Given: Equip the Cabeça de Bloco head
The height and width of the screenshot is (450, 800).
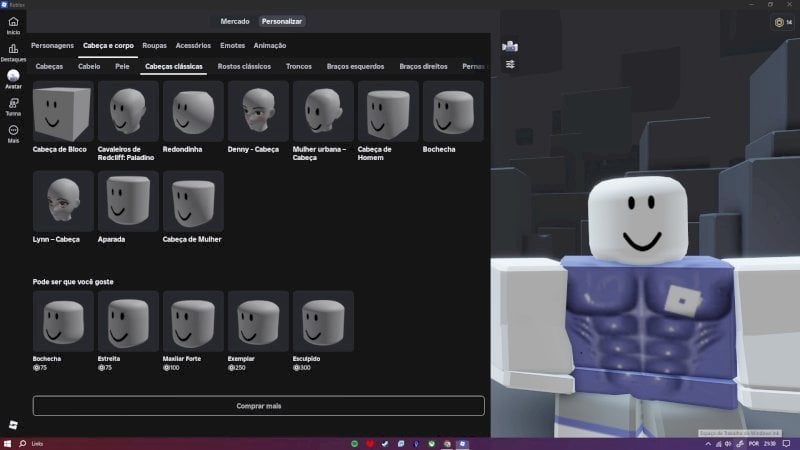Looking at the screenshot, I should pyautogui.click(x=63, y=111).
